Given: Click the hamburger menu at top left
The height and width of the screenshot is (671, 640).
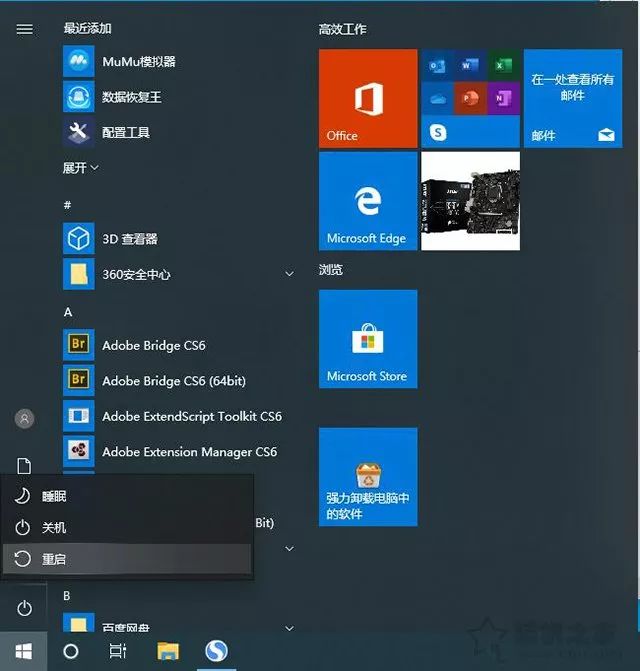Looking at the screenshot, I should click(25, 29).
